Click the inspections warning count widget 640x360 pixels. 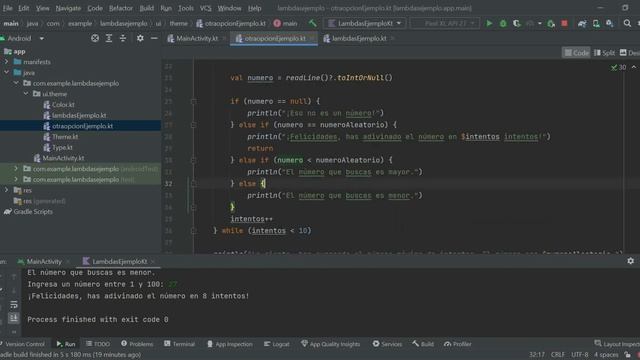(x=619, y=67)
